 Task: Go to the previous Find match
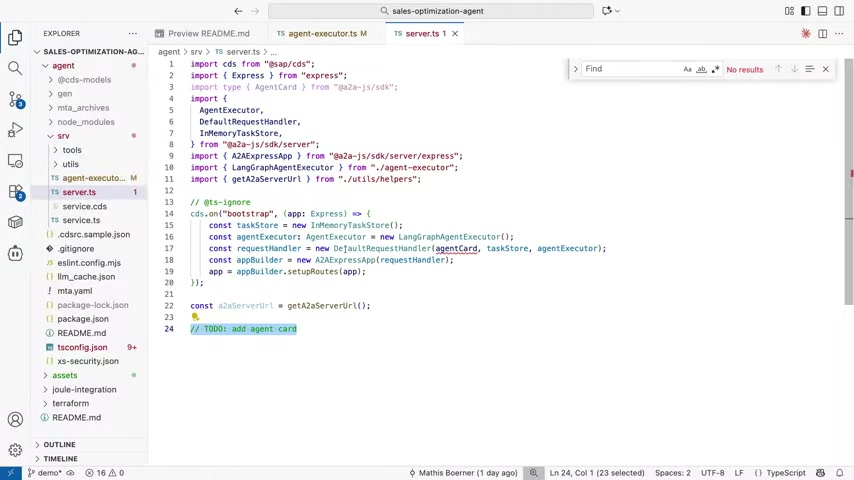click(x=778, y=69)
